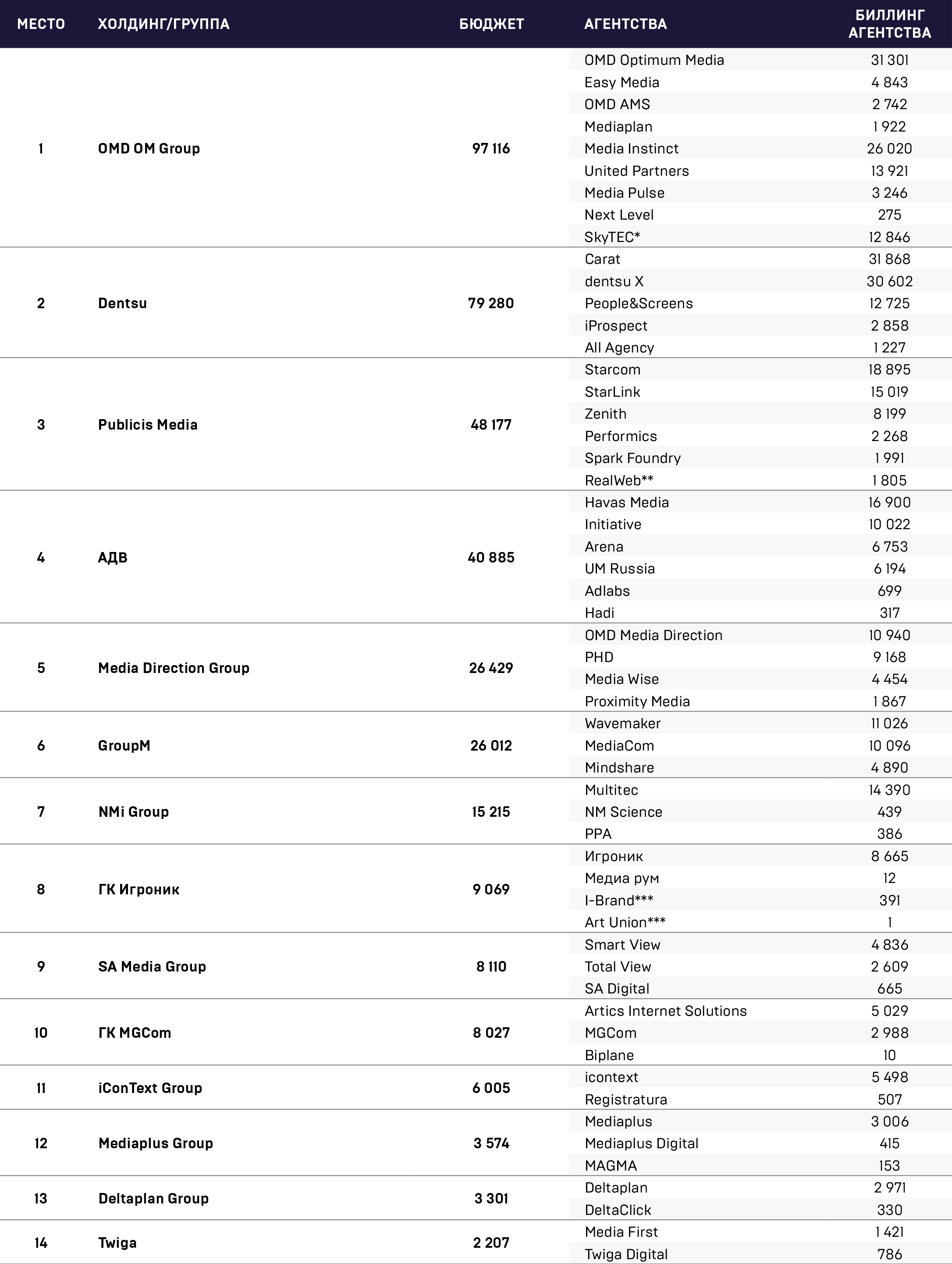
Task: Click the GroupM budget value 26 012
Action: [x=491, y=746]
